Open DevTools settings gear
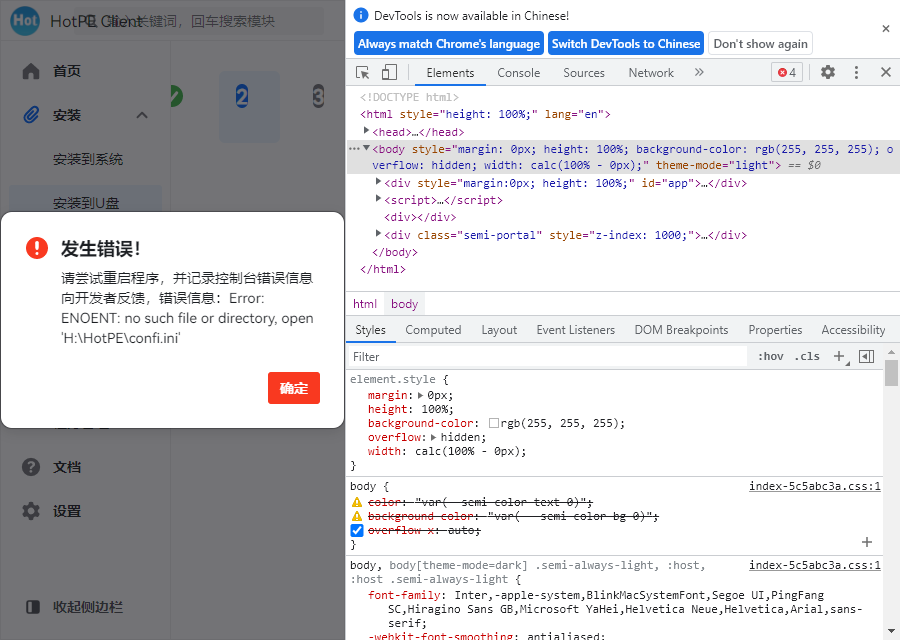The height and width of the screenshot is (640, 900). [828, 72]
